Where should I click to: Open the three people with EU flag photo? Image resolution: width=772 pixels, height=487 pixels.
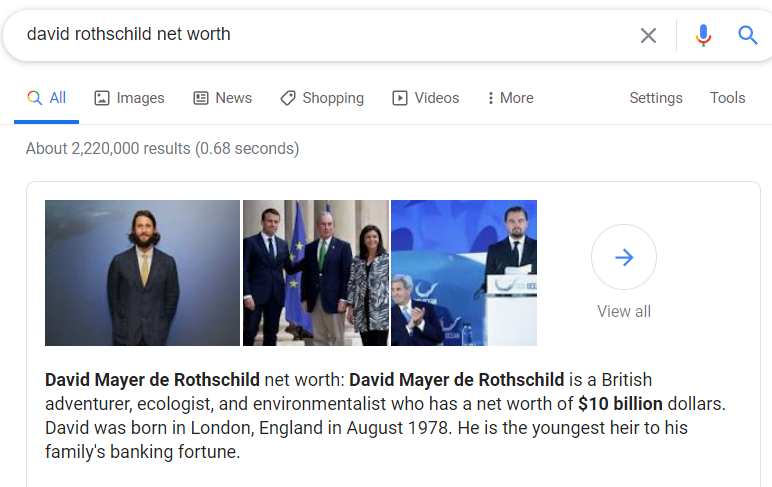[x=316, y=273]
